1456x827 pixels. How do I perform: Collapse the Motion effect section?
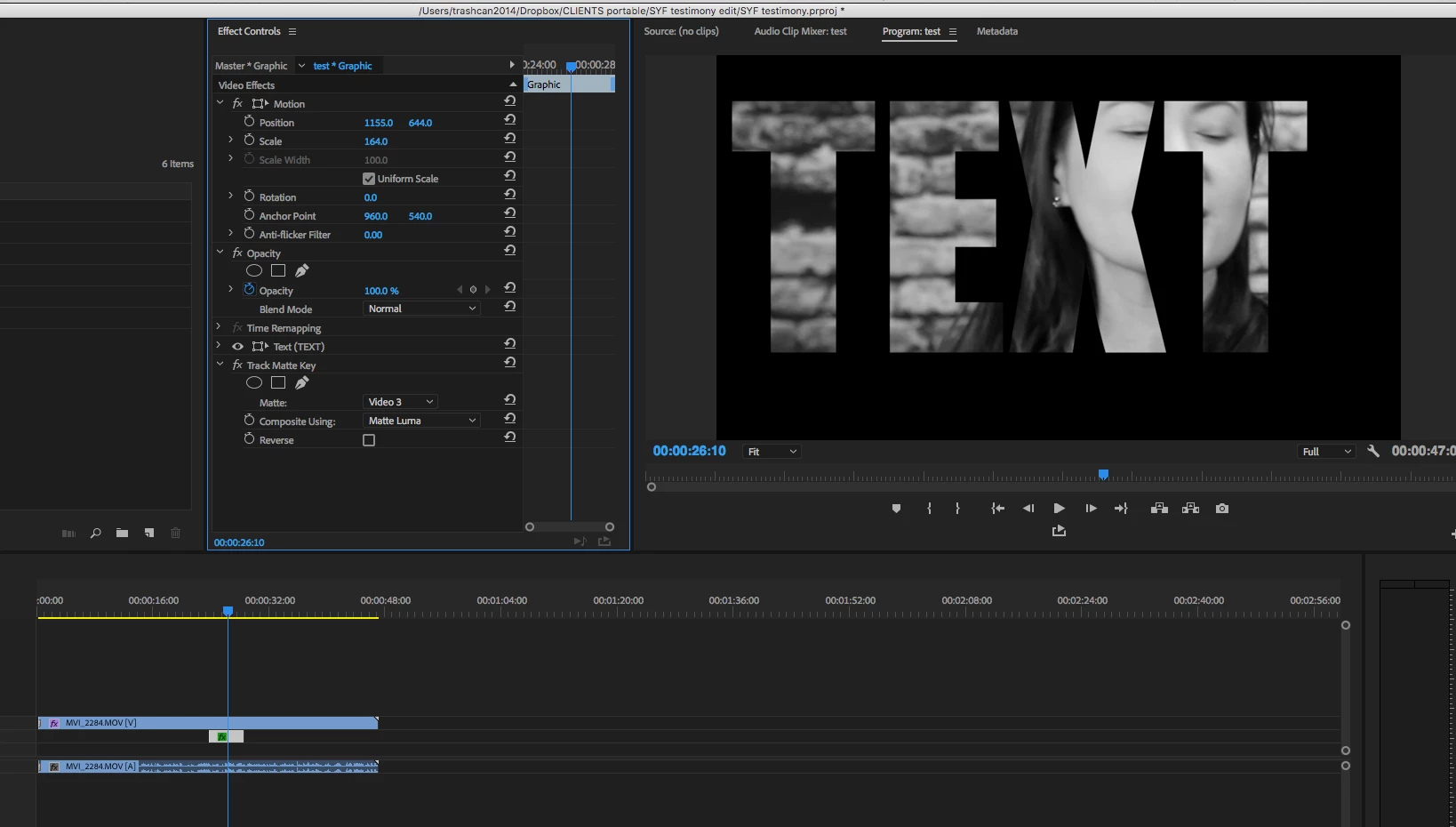(220, 103)
